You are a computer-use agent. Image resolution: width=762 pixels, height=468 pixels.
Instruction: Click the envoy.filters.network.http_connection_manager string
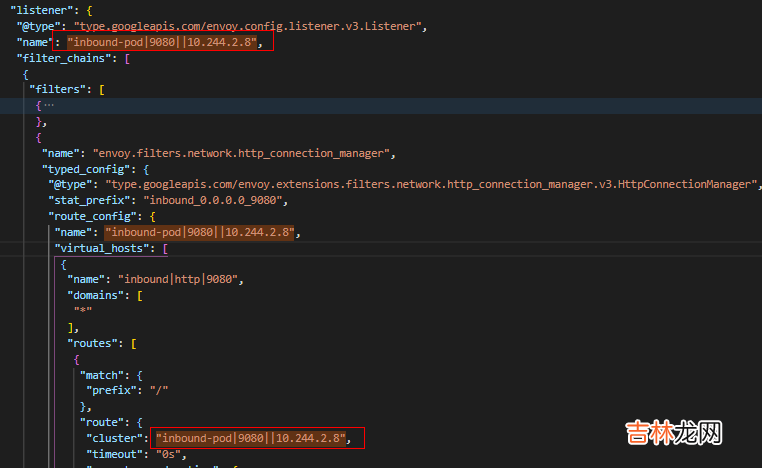pyautogui.click(x=238, y=153)
